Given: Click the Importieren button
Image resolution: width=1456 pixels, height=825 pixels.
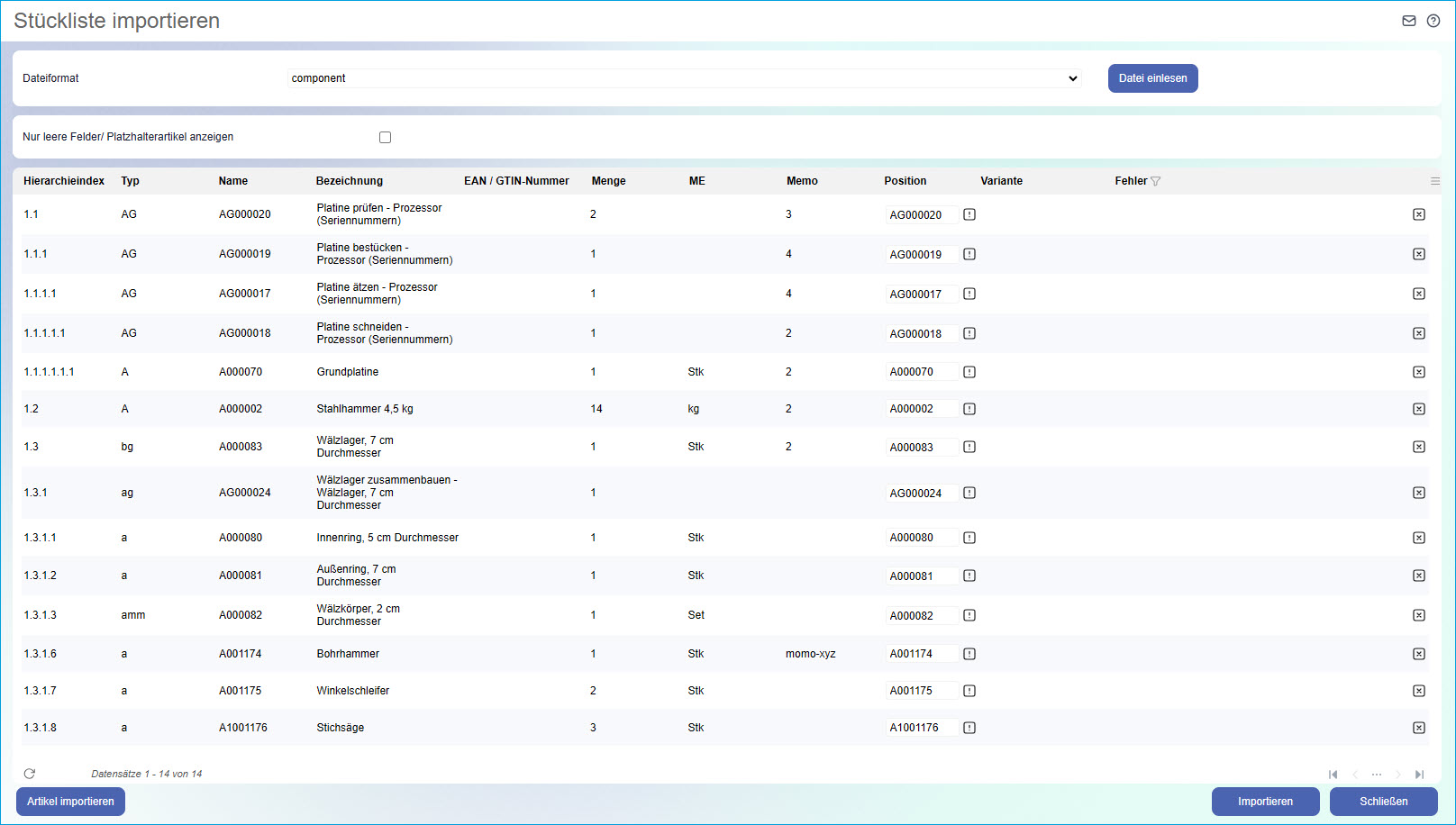Looking at the screenshot, I should click(x=1266, y=802).
